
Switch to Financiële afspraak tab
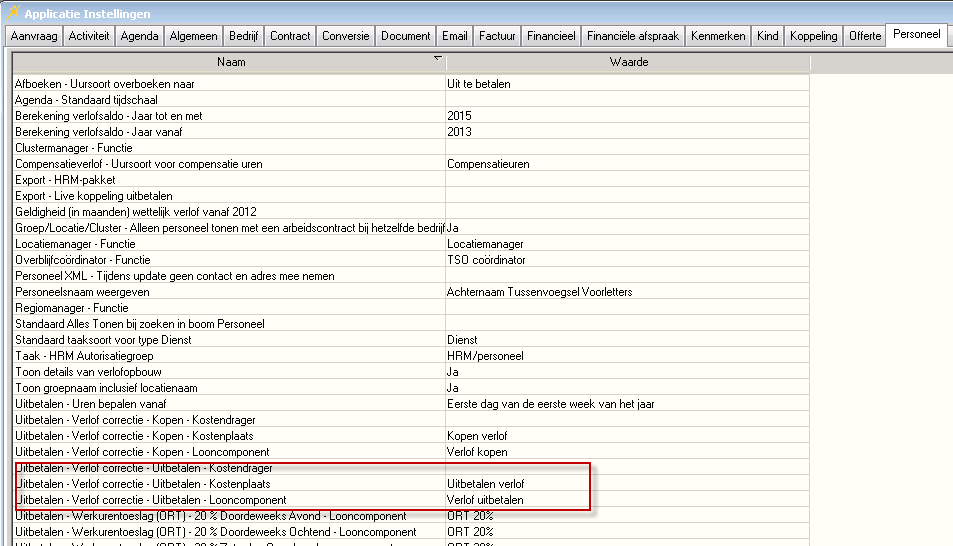point(633,36)
